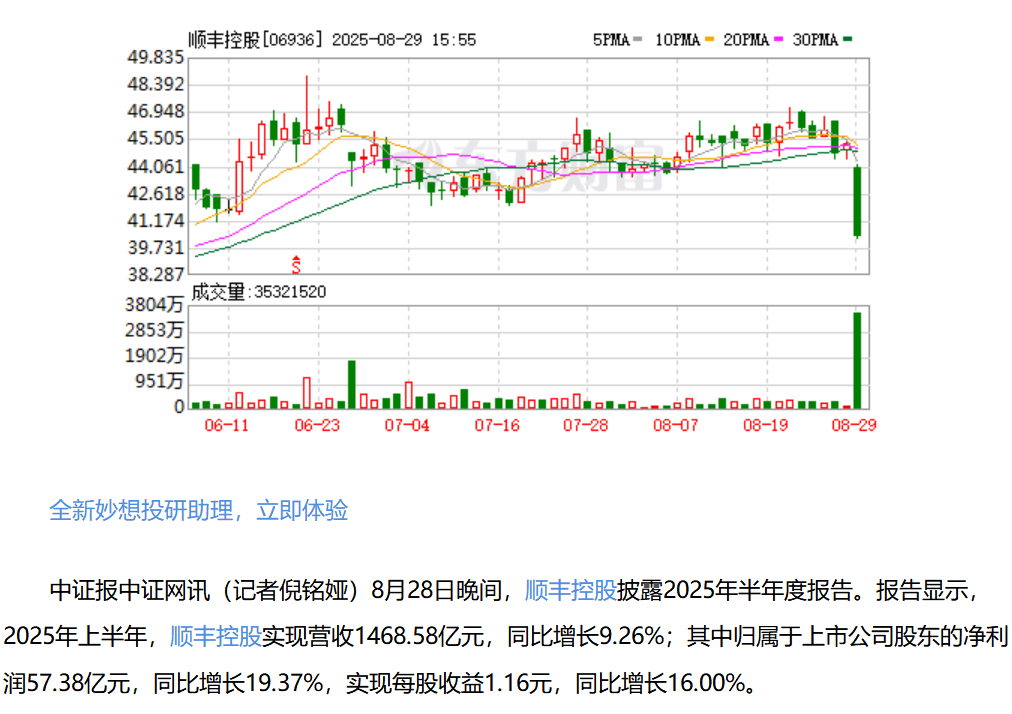
Task: Click the 1902万 volume axis value
Action: [154, 356]
